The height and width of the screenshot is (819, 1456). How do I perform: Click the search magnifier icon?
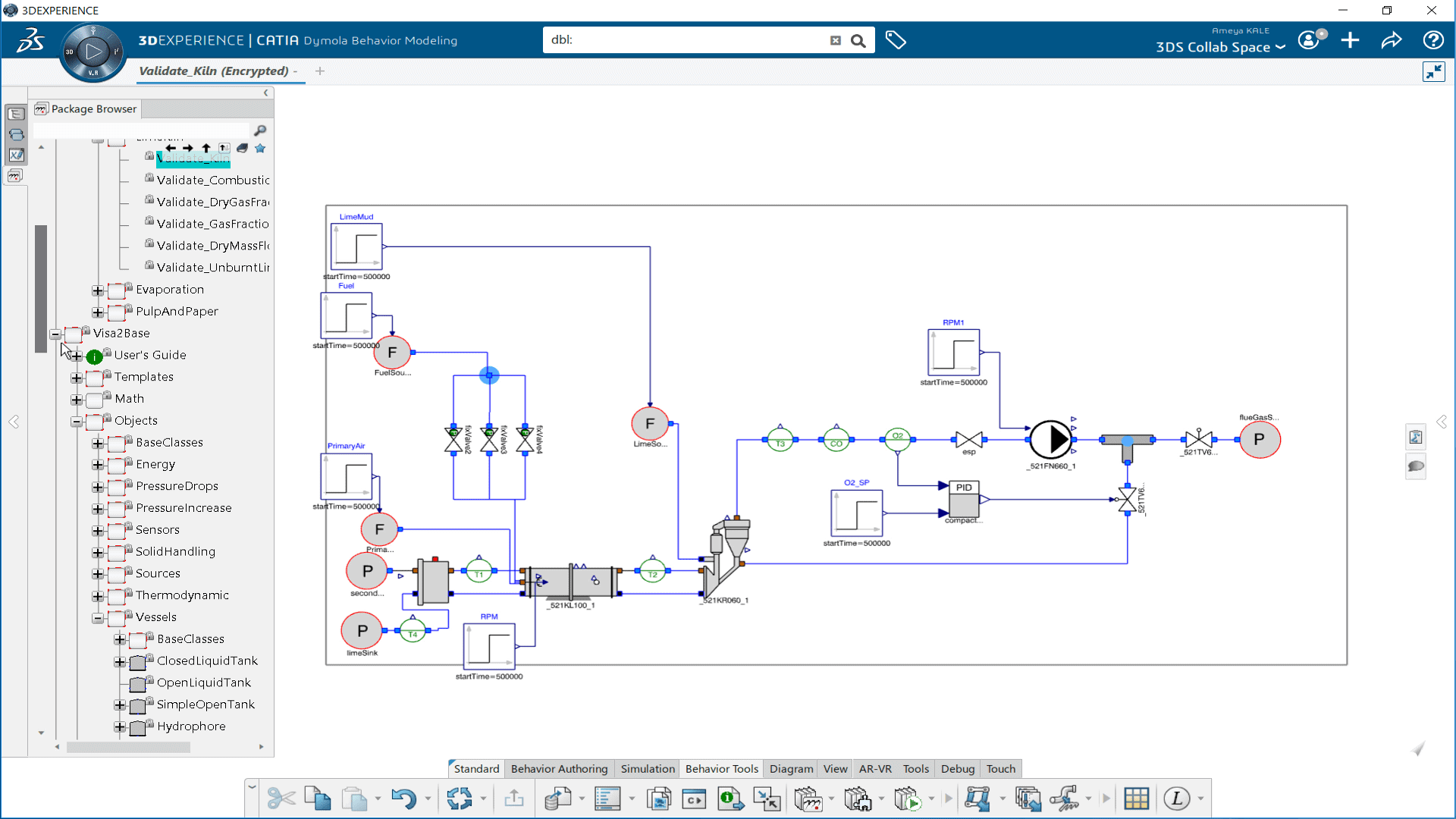pyautogui.click(x=858, y=41)
